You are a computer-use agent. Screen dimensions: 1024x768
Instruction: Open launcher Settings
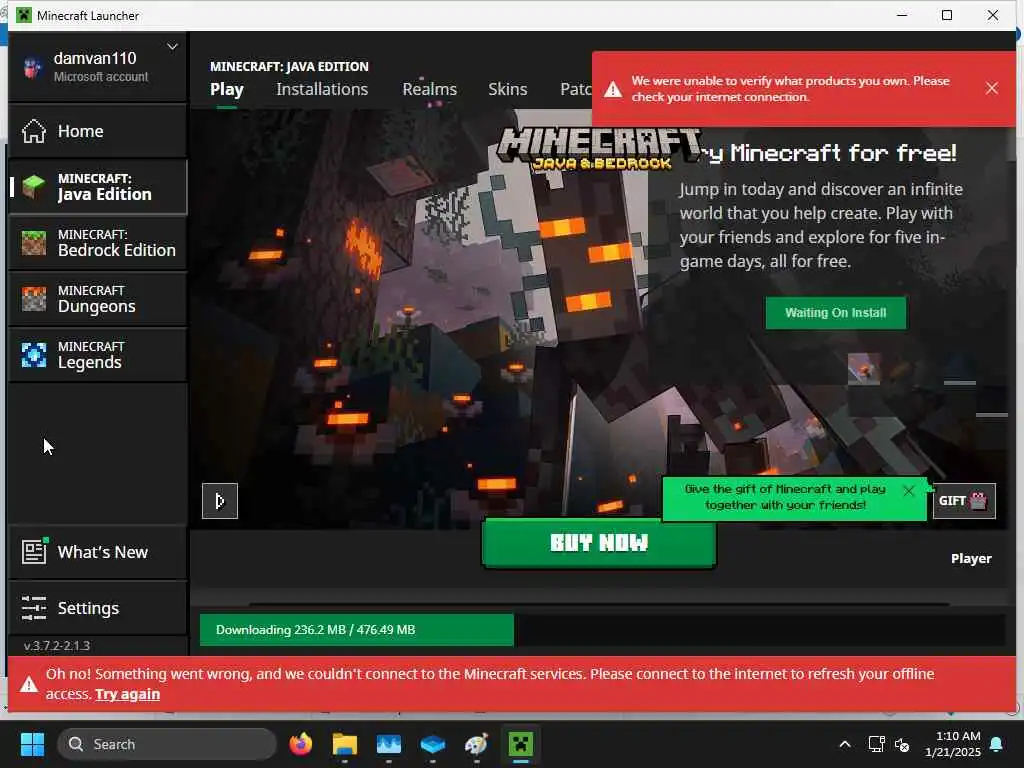(98, 608)
